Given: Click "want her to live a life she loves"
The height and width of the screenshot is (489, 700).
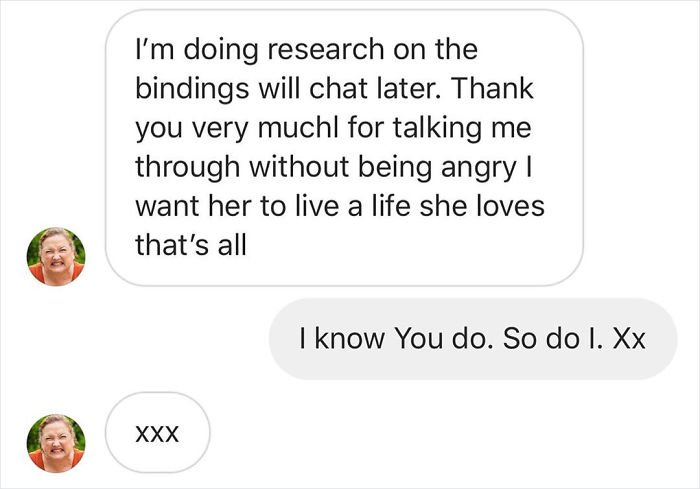Looking at the screenshot, I should pos(341,205).
